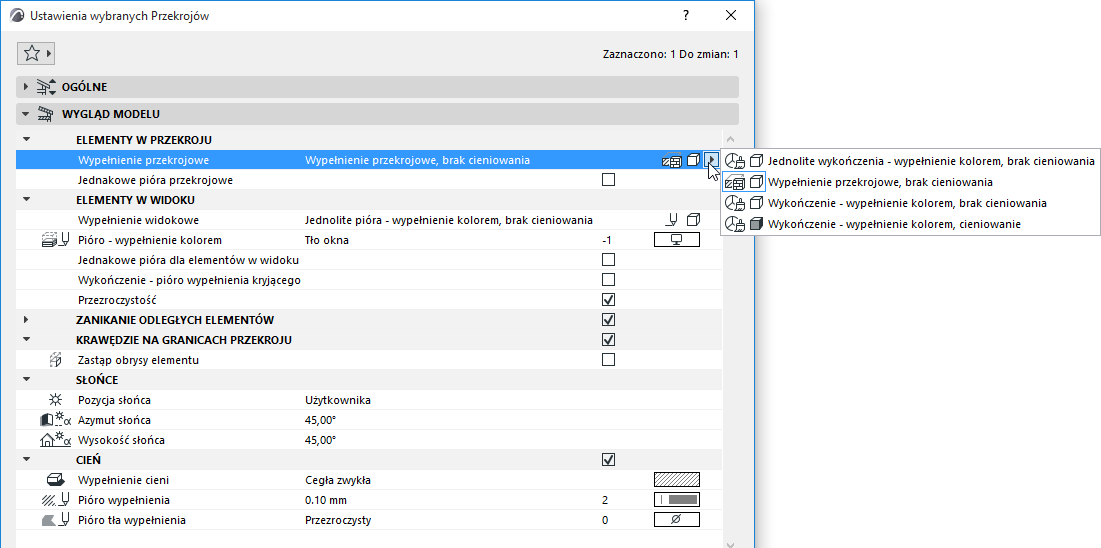The width and height of the screenshot is (1101, 548).
Task: Click the Zastąp obrysy elementu icon
Action: [55, 360]
